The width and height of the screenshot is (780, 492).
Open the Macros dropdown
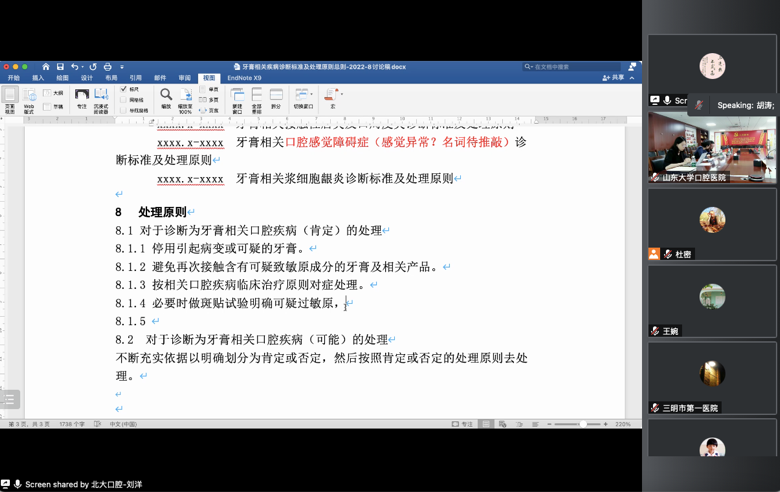point(332,97)
